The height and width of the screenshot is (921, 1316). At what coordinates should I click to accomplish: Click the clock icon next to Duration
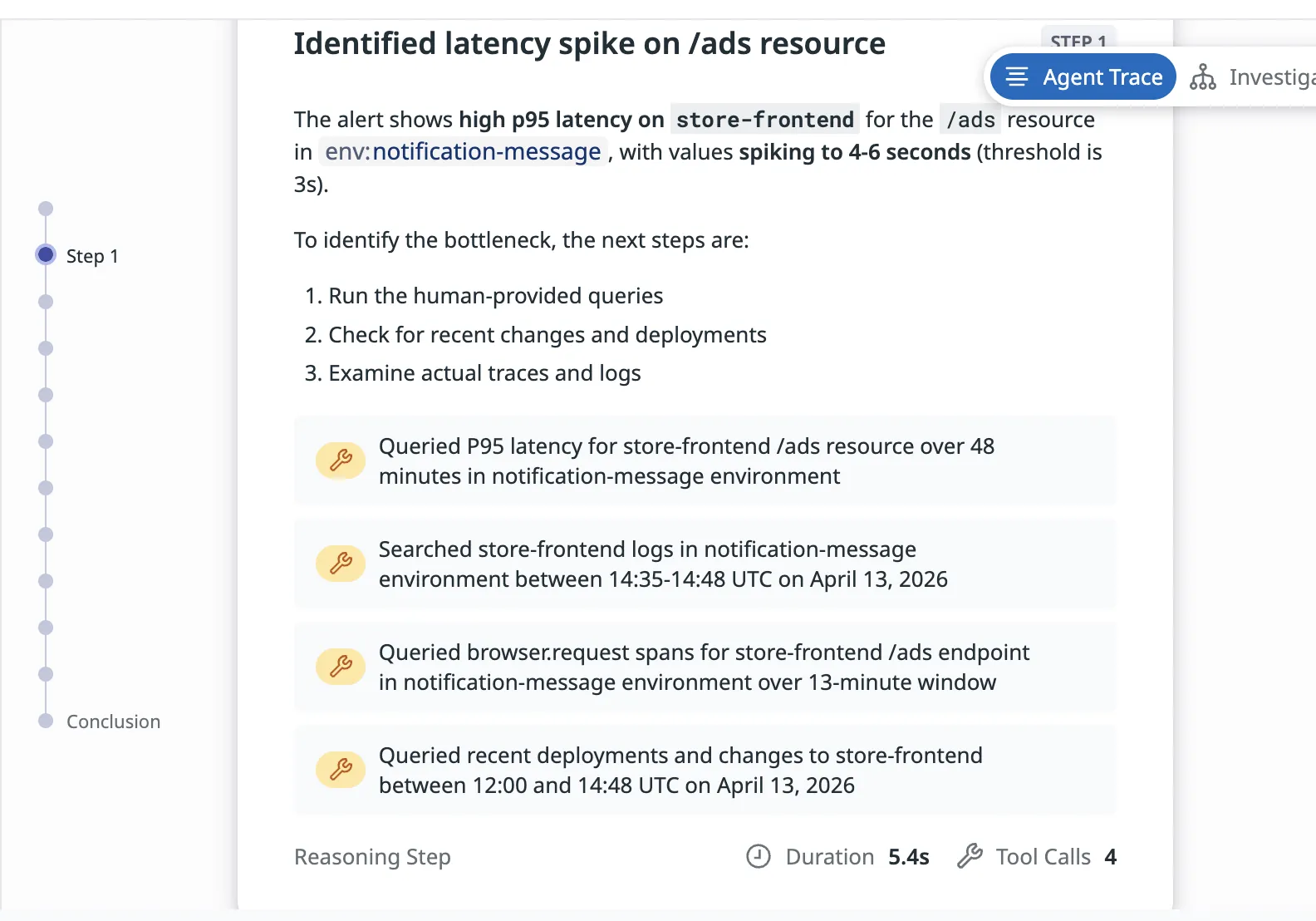point(759,856)
